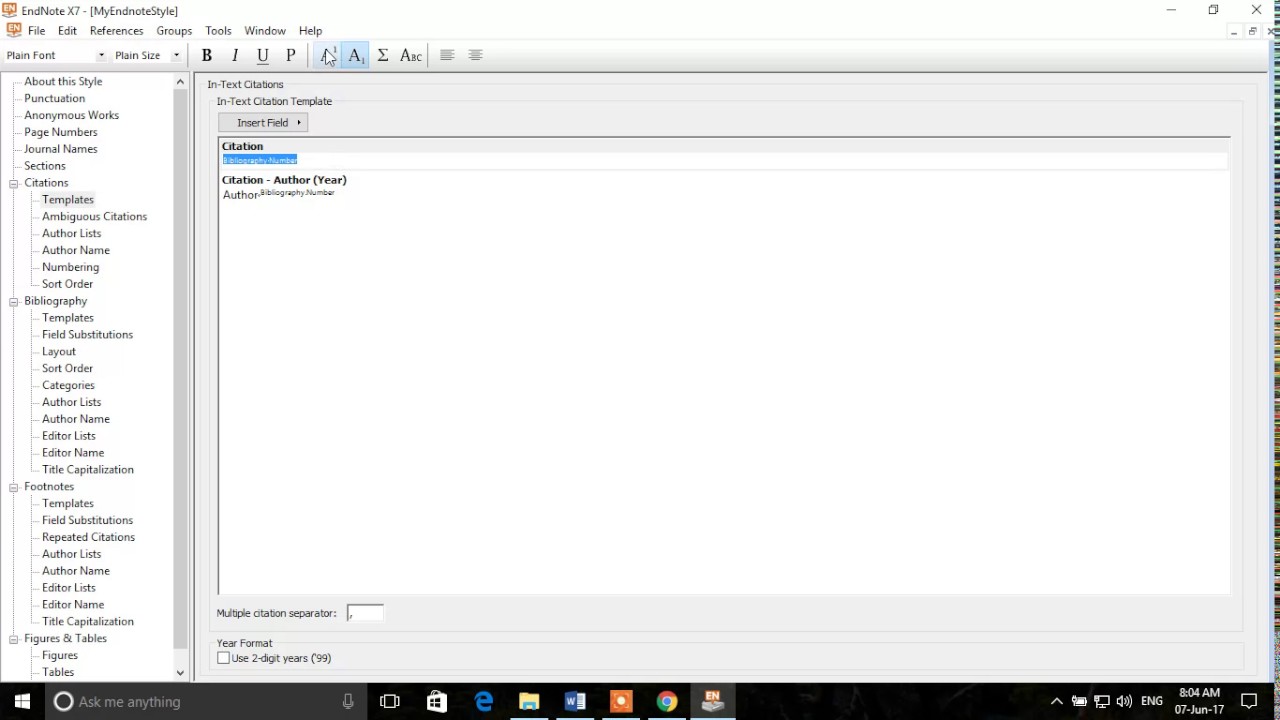Select Sections in sidebar
Viewport: 1280px width, 720px height.
pos(45,166)
